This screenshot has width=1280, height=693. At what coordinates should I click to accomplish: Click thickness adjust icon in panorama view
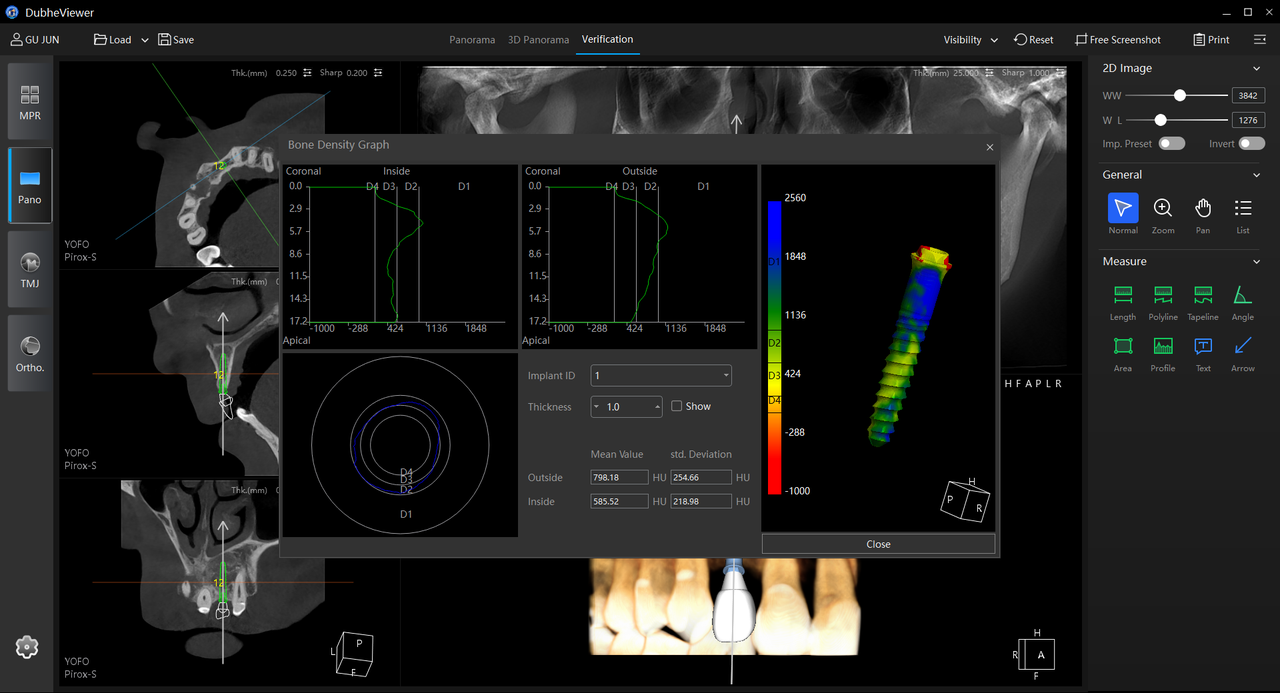point(989,73)
